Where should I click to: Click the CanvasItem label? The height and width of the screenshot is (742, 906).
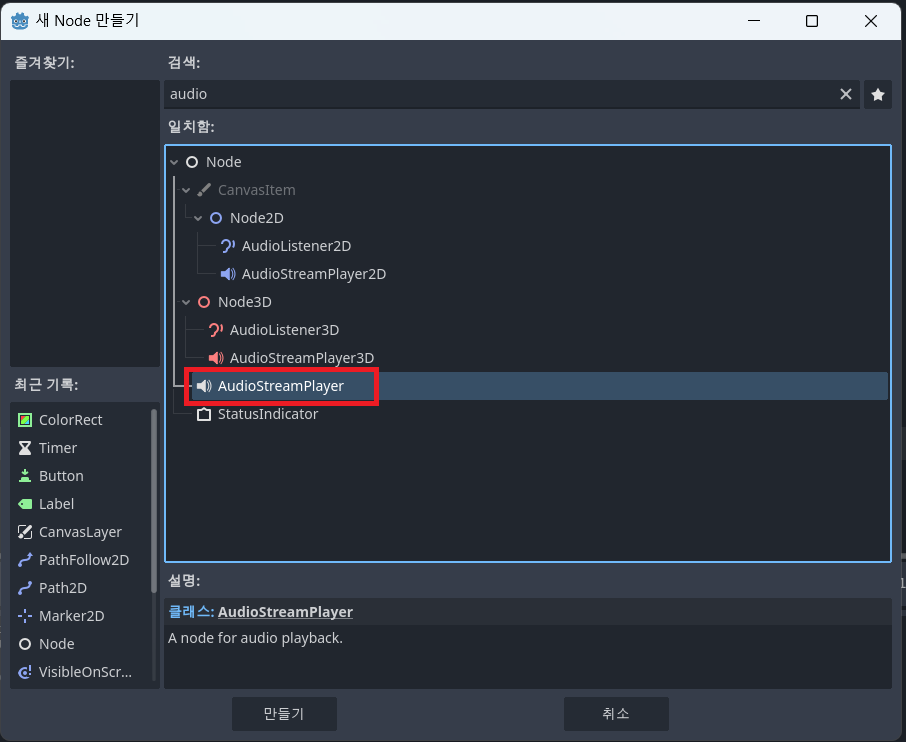tap(257, 190)
